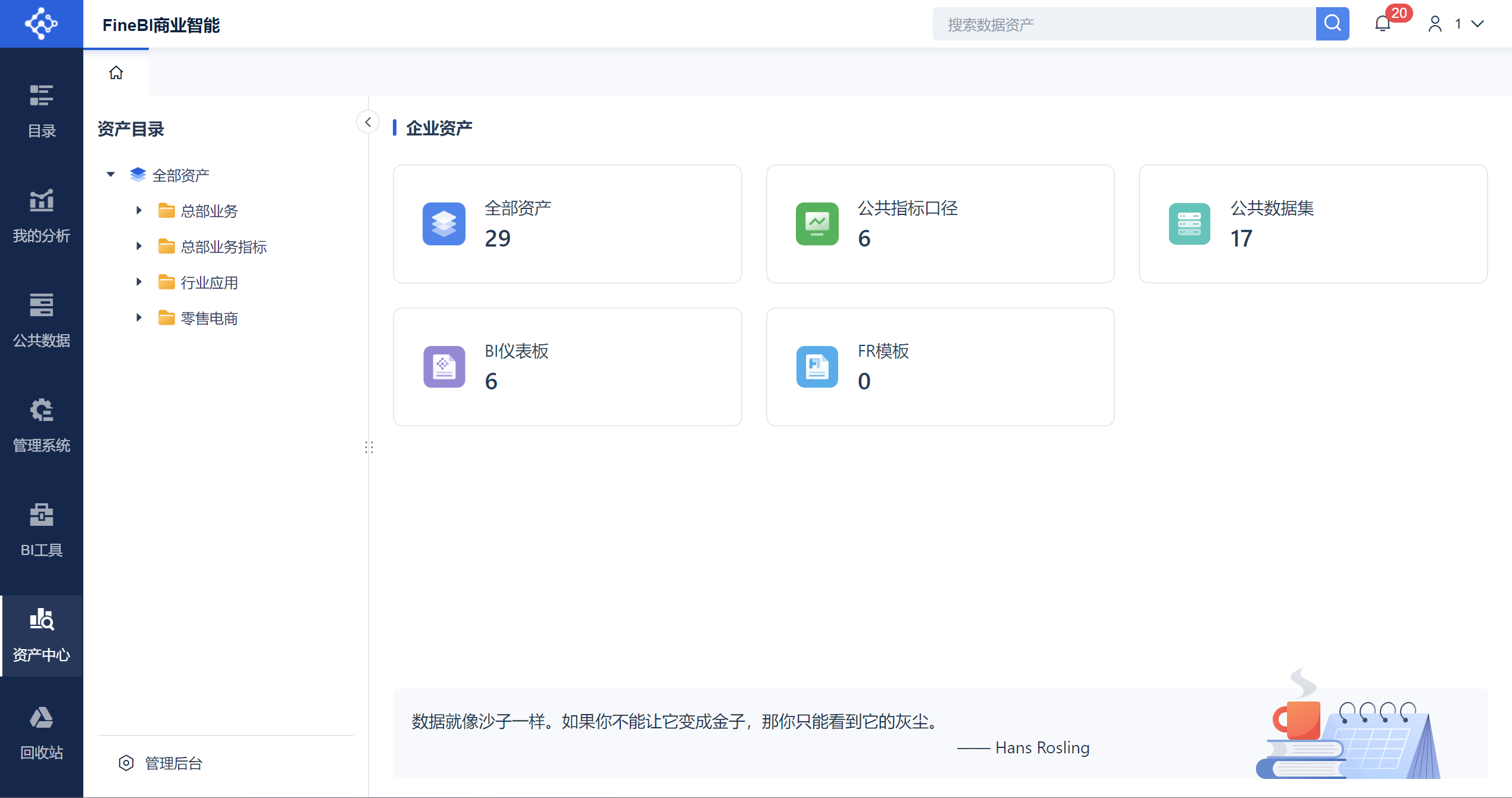Open the 公共指标口径 card

(x=939, y=223)
